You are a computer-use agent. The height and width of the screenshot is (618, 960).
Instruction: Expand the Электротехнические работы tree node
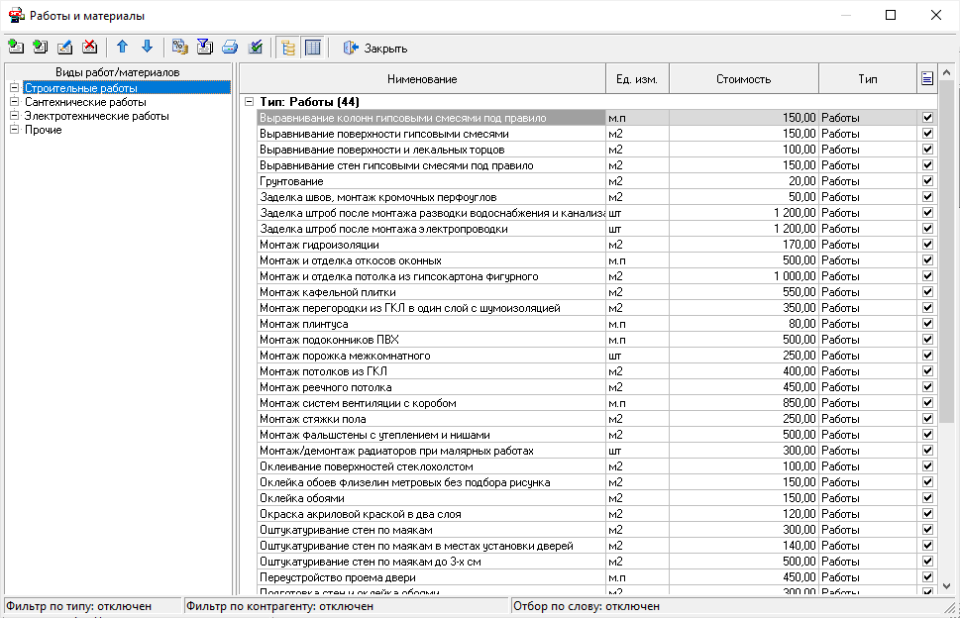(x=14, y=116)
